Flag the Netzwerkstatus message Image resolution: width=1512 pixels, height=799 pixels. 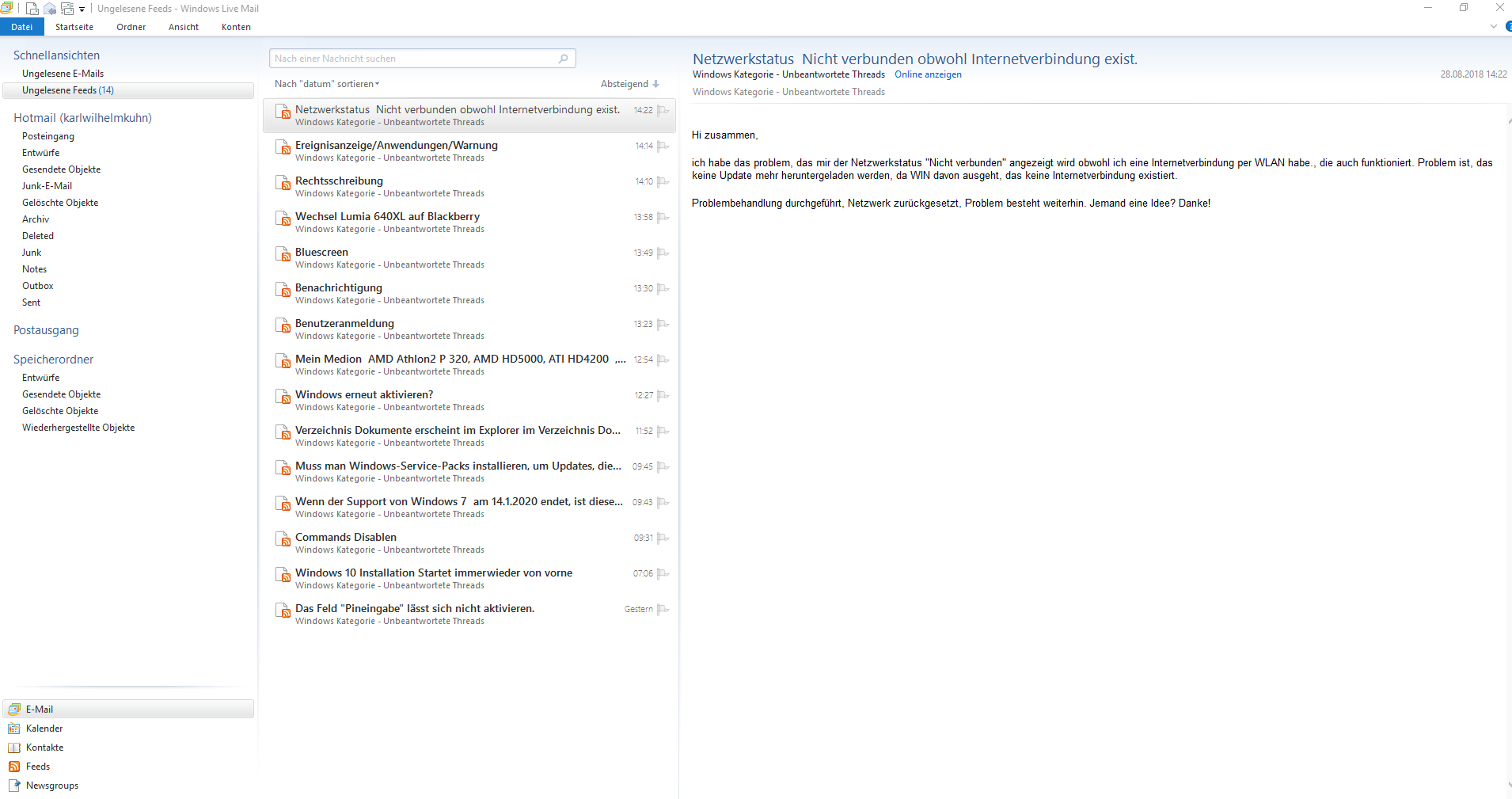[x=663, y=110]
